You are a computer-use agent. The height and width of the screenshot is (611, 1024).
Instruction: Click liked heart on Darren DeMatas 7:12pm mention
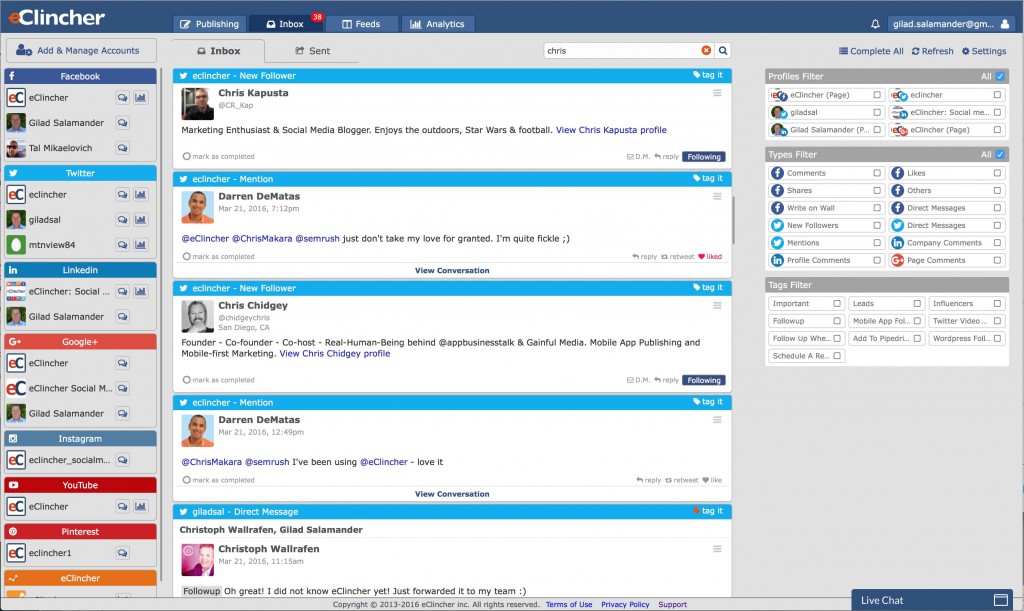pos(710,257)
